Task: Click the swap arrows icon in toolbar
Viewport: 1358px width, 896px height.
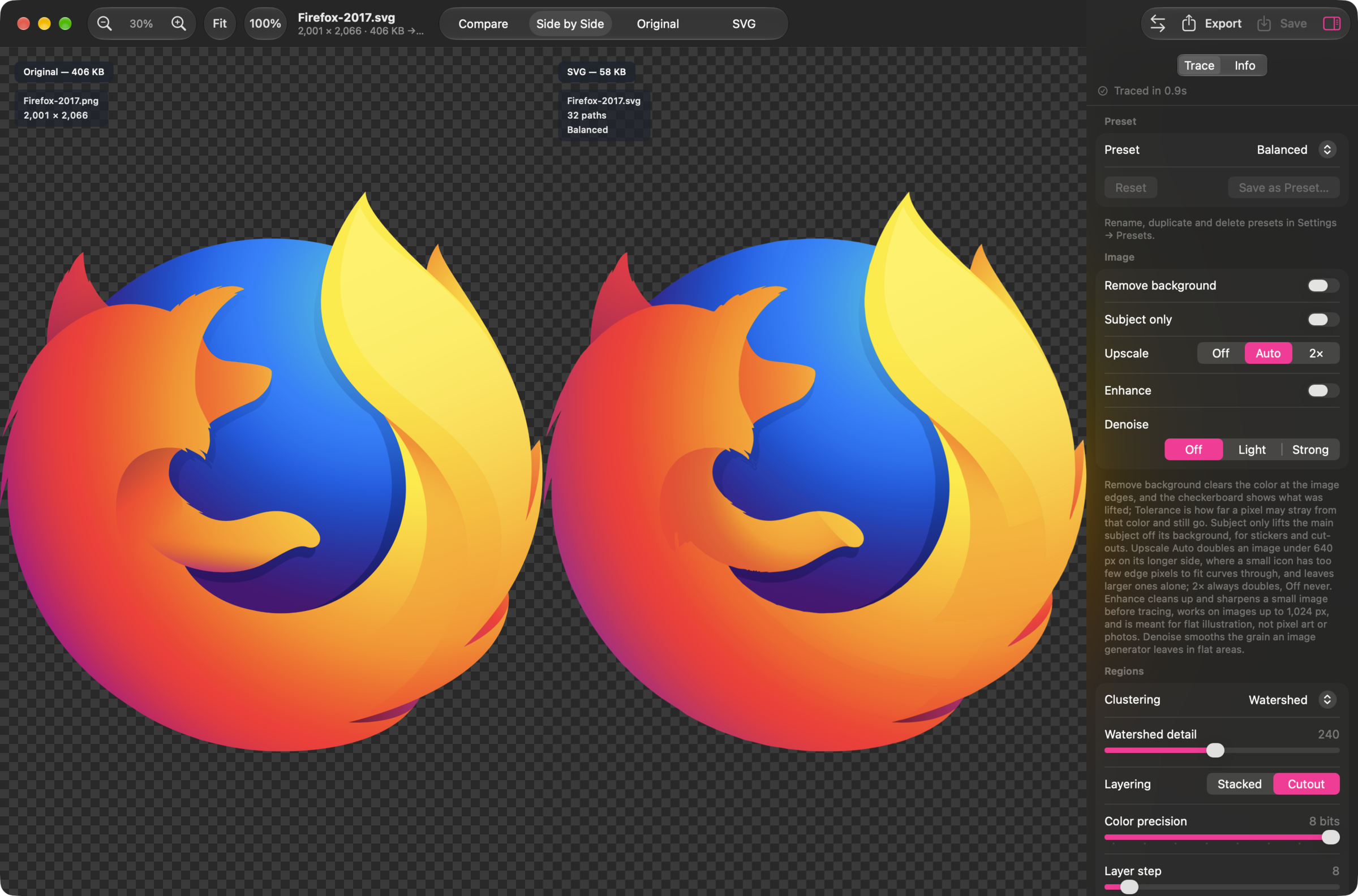Action: (1158, 23)
